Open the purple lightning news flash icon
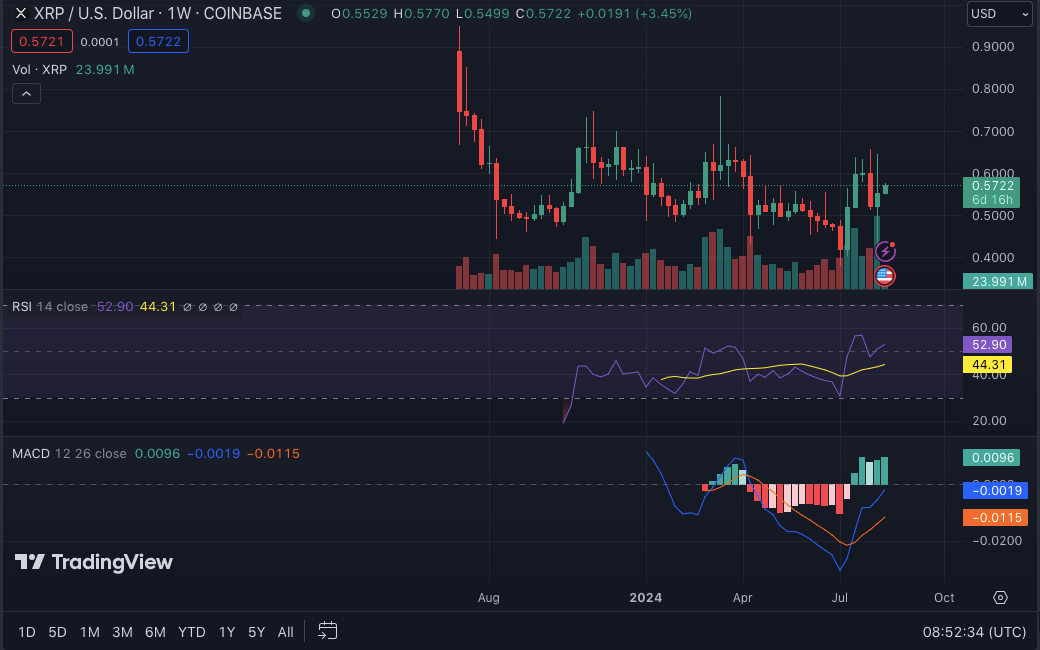The height and width of the screenshot is (650, 1040). point(885,251)
